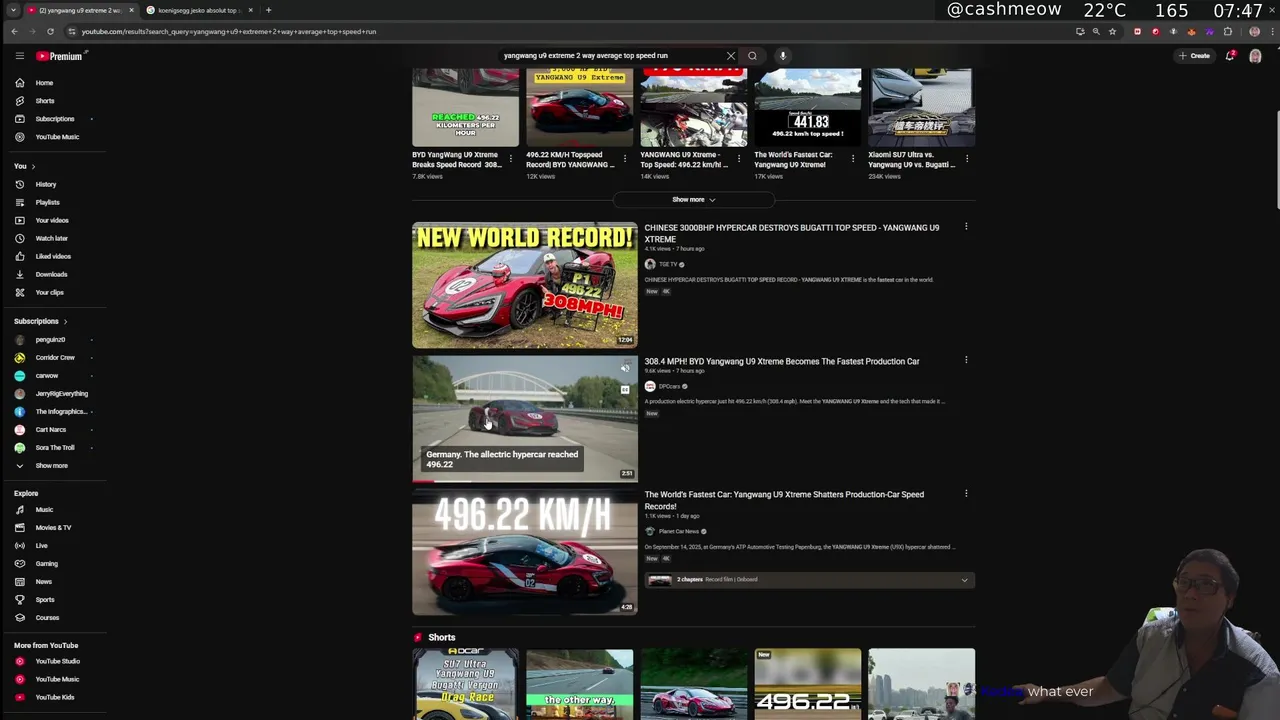This screenshot has height=720, width=1280.
Task: Open the TGE TV channel link
Action: pos(668,265)
